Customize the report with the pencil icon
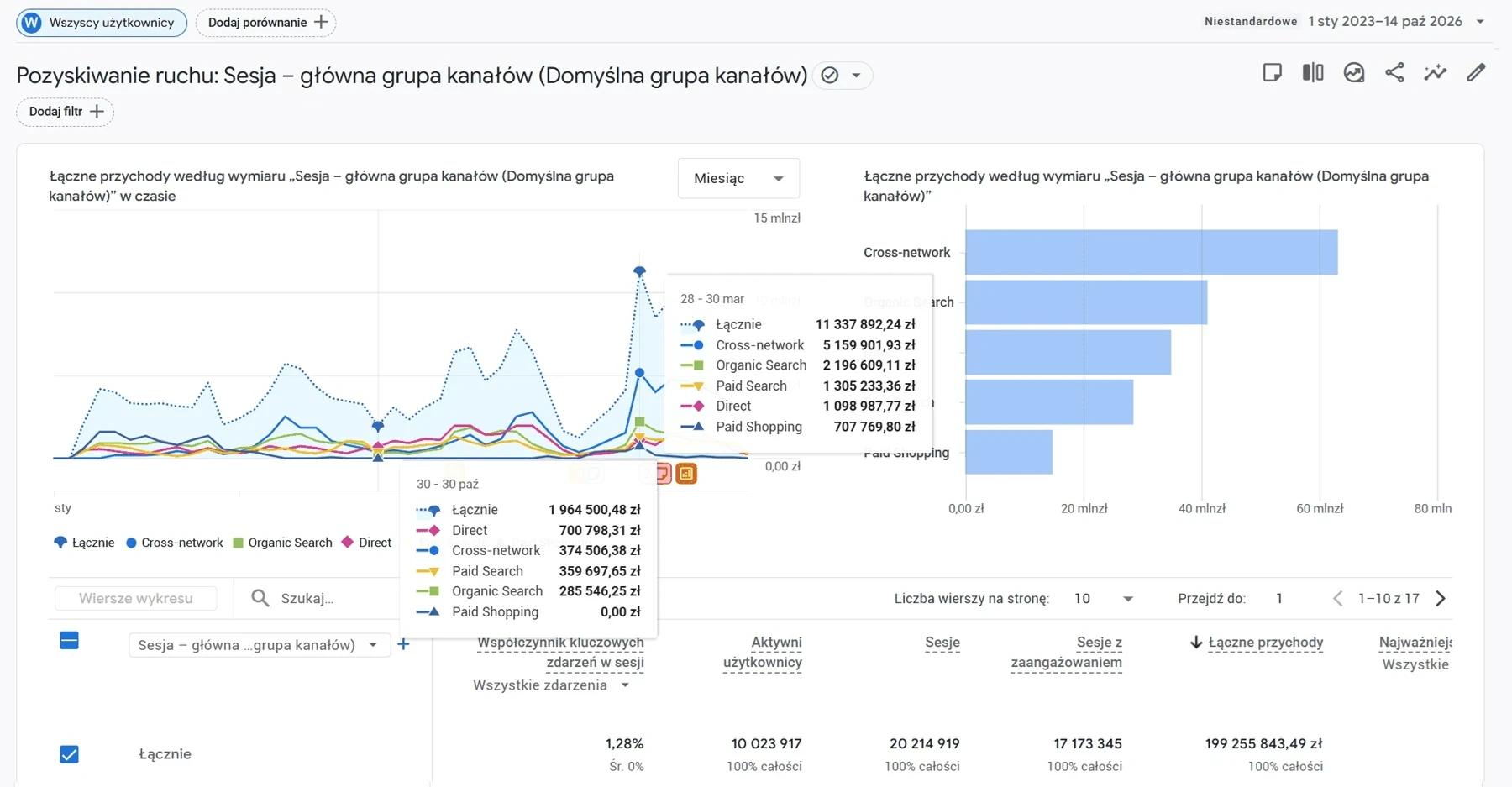Screen dimensions: 1512x787 (1476, 73)
